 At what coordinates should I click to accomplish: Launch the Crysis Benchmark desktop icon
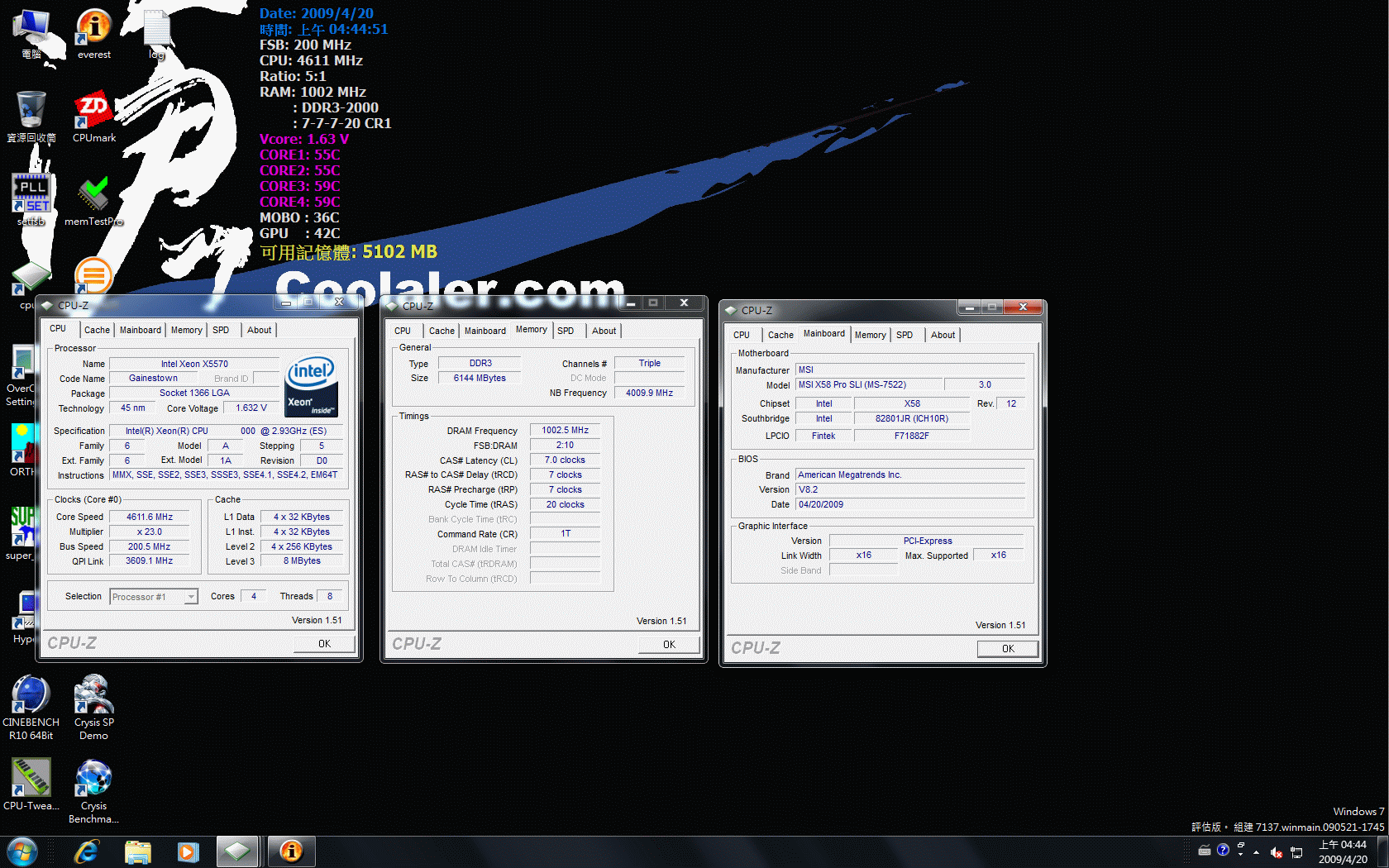click(x=93, y=791)
